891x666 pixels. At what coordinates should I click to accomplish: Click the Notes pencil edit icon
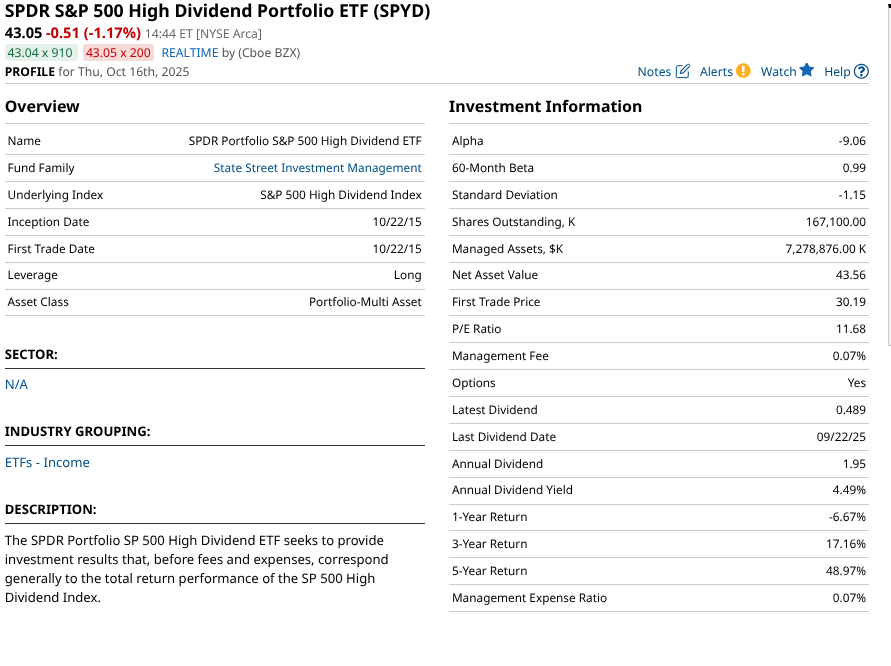[x=683, y=71]
